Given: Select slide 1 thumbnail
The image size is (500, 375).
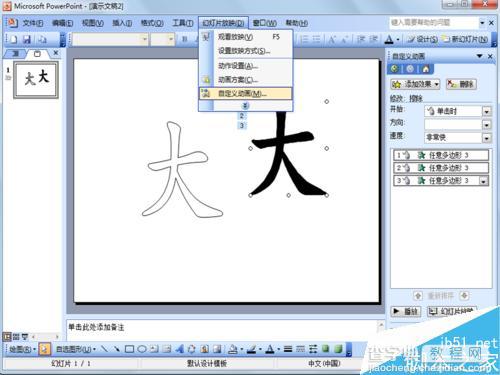Looking at the screenshot, I should click(x=36, y=80).
